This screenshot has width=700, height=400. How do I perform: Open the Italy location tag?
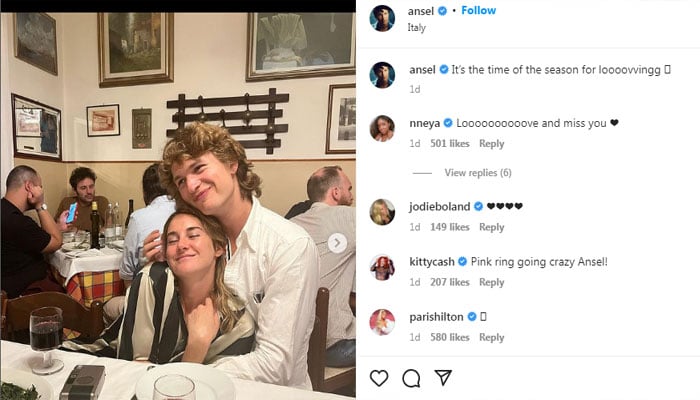click(x=417, y=28)
